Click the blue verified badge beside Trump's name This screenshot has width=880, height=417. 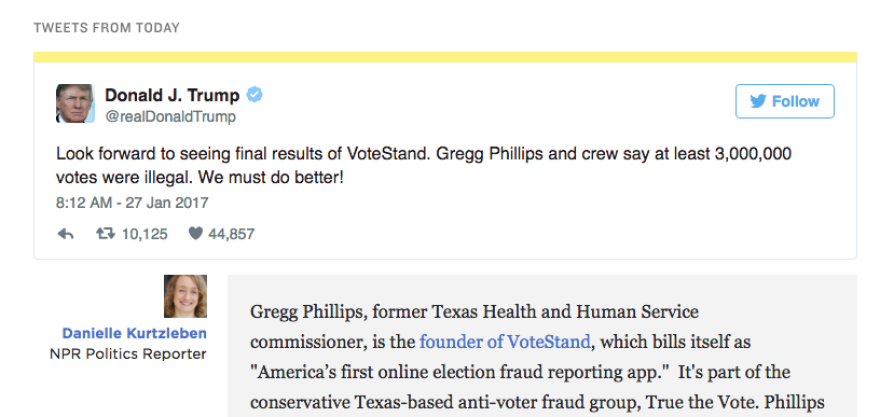(256, 96)
